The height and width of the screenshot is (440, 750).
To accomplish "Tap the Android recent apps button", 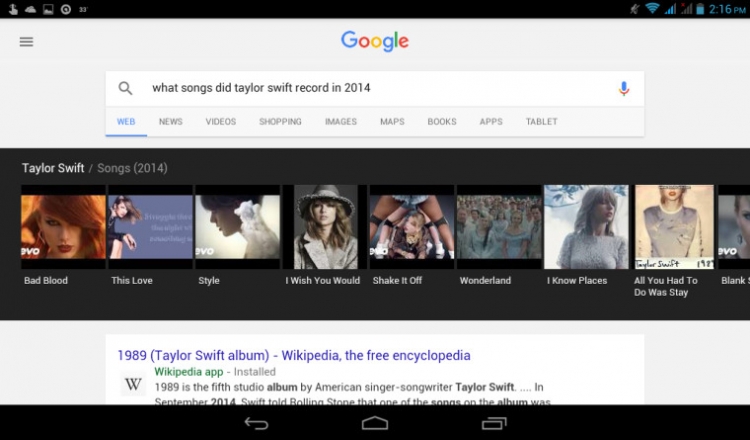I will (494, 423).
